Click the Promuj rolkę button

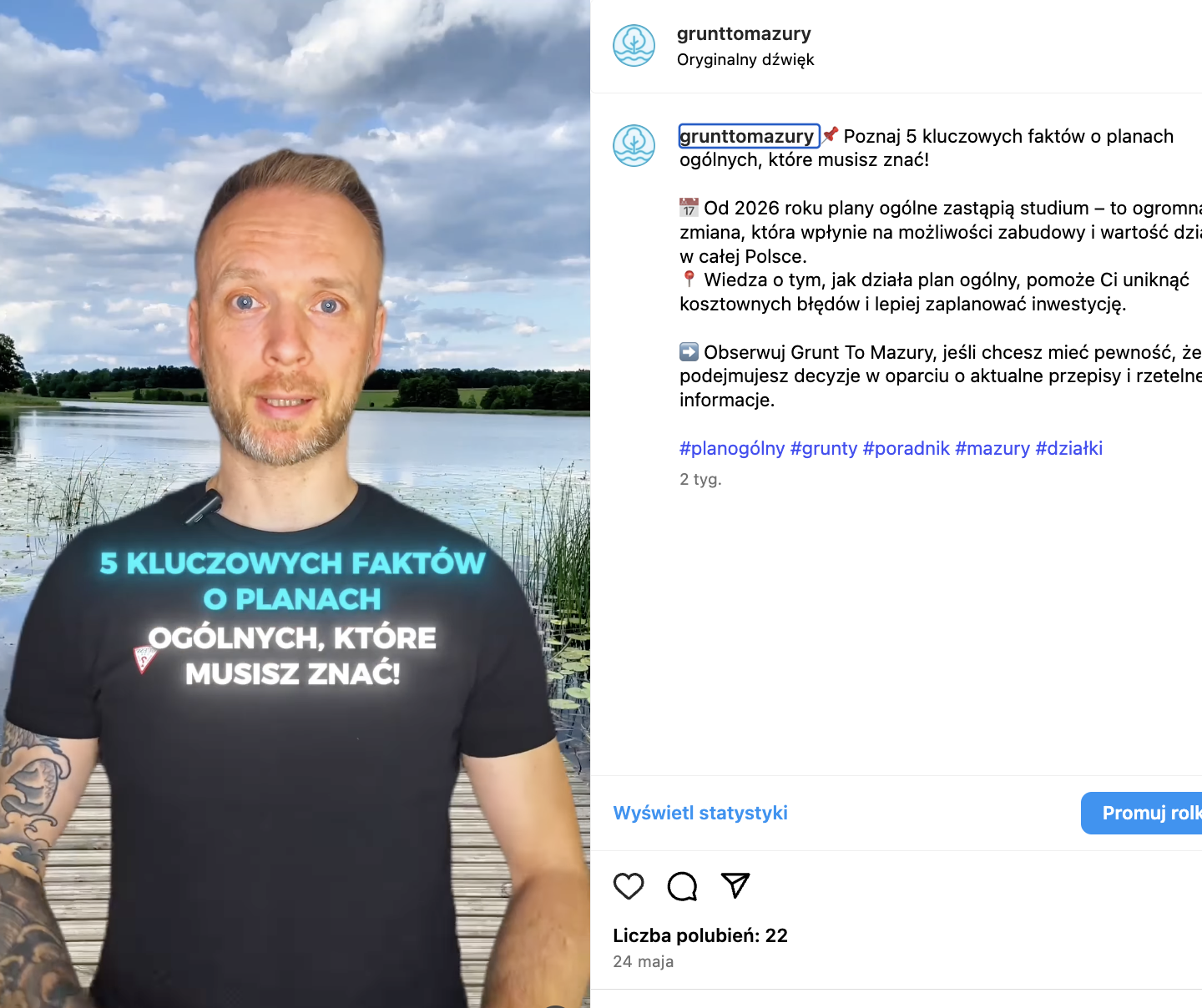click(x=1142, y=813)
